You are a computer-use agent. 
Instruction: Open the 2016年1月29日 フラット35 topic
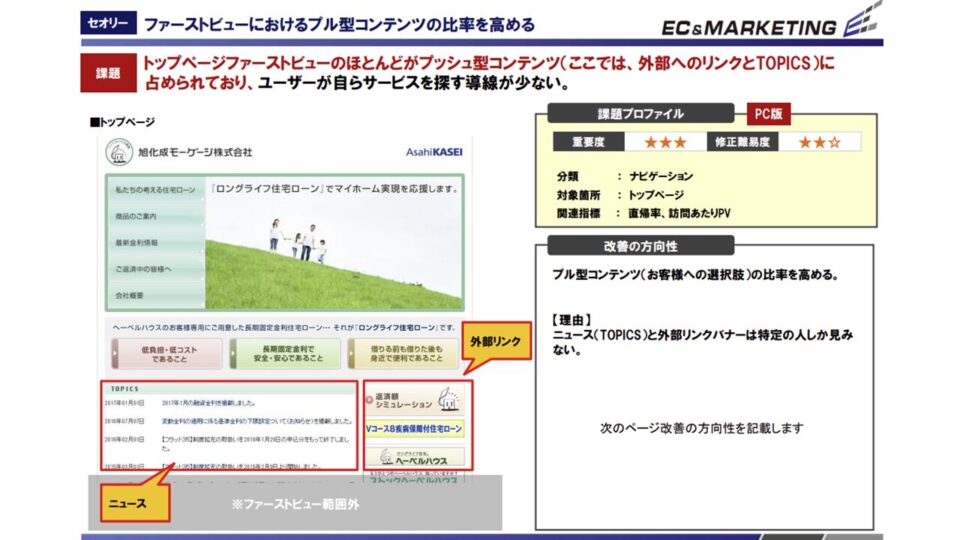pyautogui.click(x=255, y=443)
